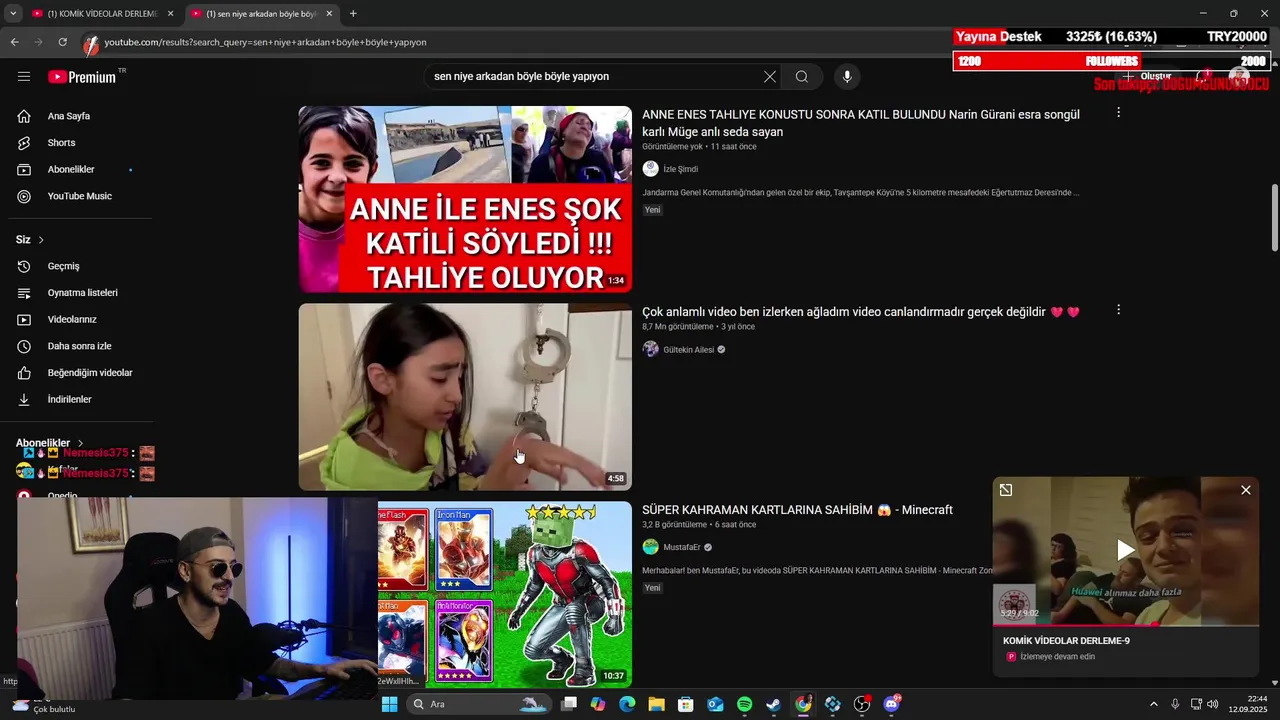This screenshot has width=1280, height=720.
Task: Open Spotify from the taskbar
Action: click(x=744, y=704)
